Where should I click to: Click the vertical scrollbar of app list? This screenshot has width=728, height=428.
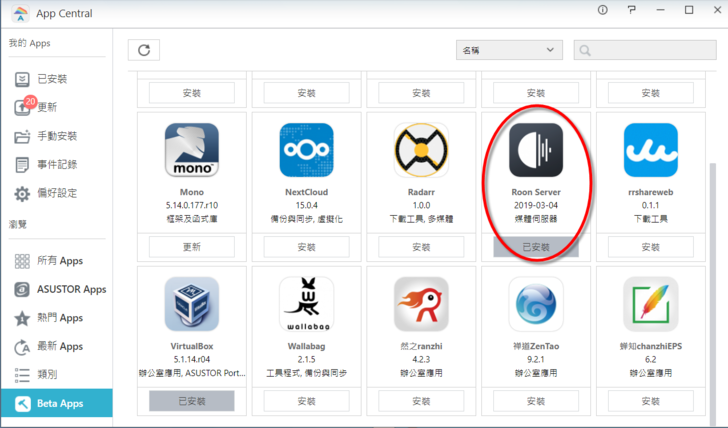(712, 280)
